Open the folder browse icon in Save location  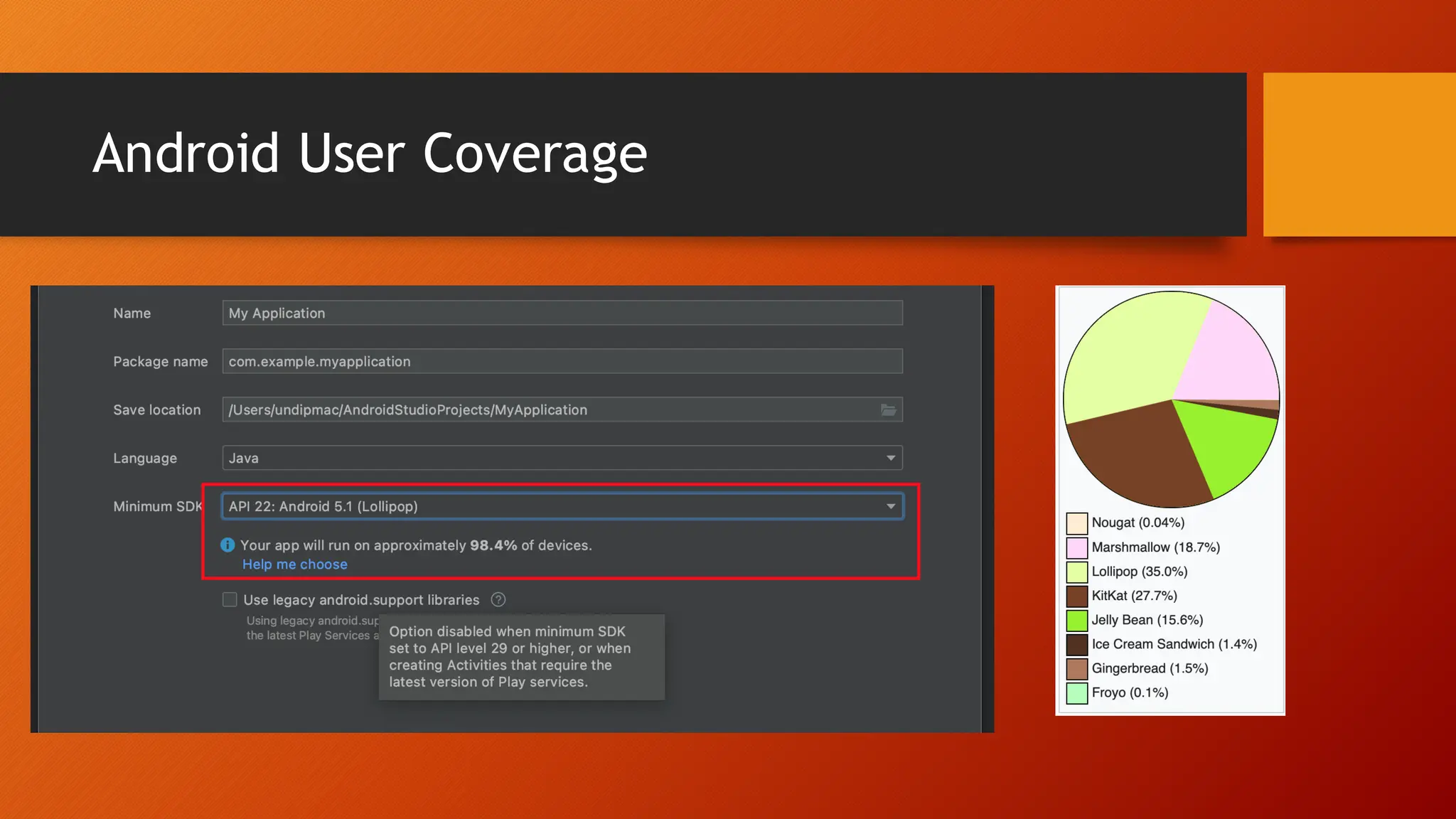click(x=889, y=409)
